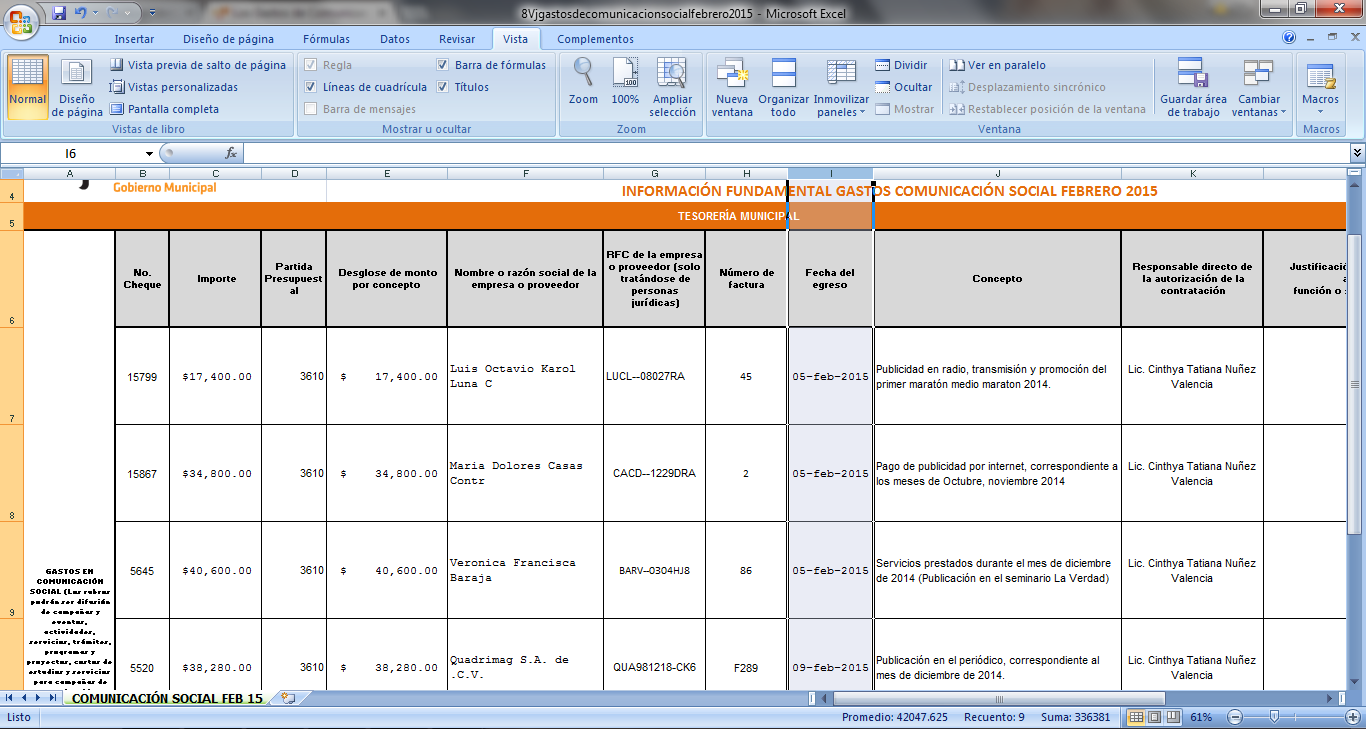
Task: Open the Complementos tab
Action: coord(595,39)
